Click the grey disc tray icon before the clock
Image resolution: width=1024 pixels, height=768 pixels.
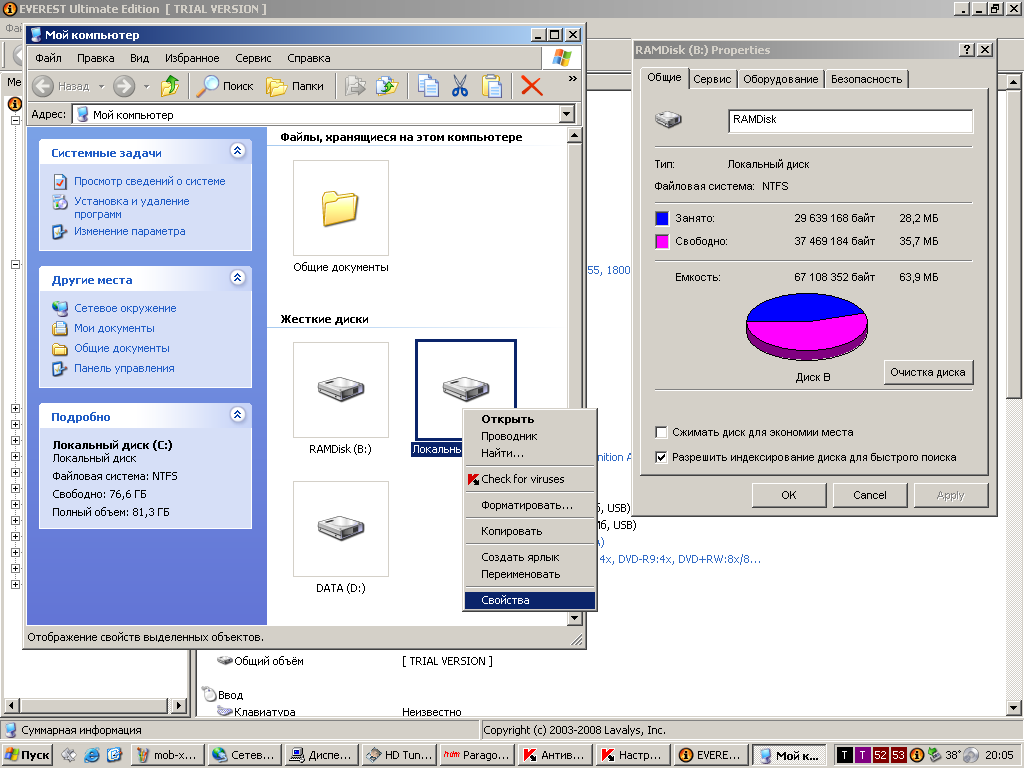click(970, 755)
